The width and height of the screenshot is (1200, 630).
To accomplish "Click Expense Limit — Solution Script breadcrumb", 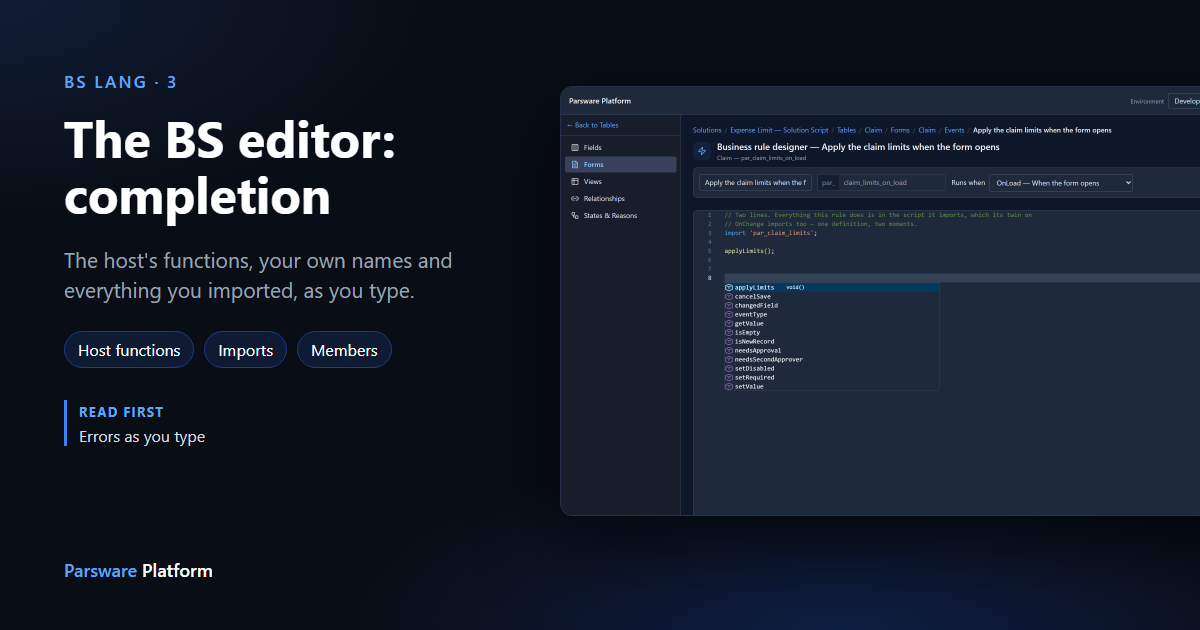I will [779, 130].
